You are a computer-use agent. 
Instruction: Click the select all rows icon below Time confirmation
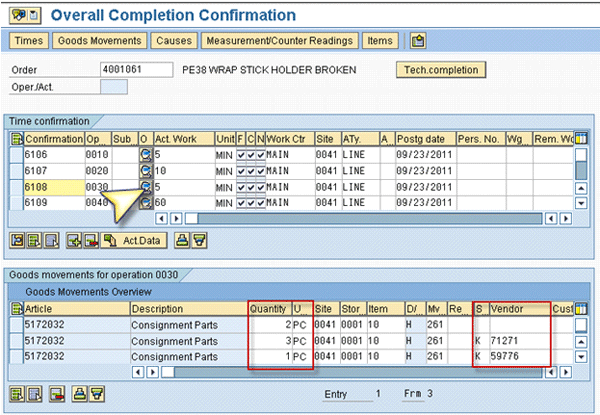tap(34, 241)
